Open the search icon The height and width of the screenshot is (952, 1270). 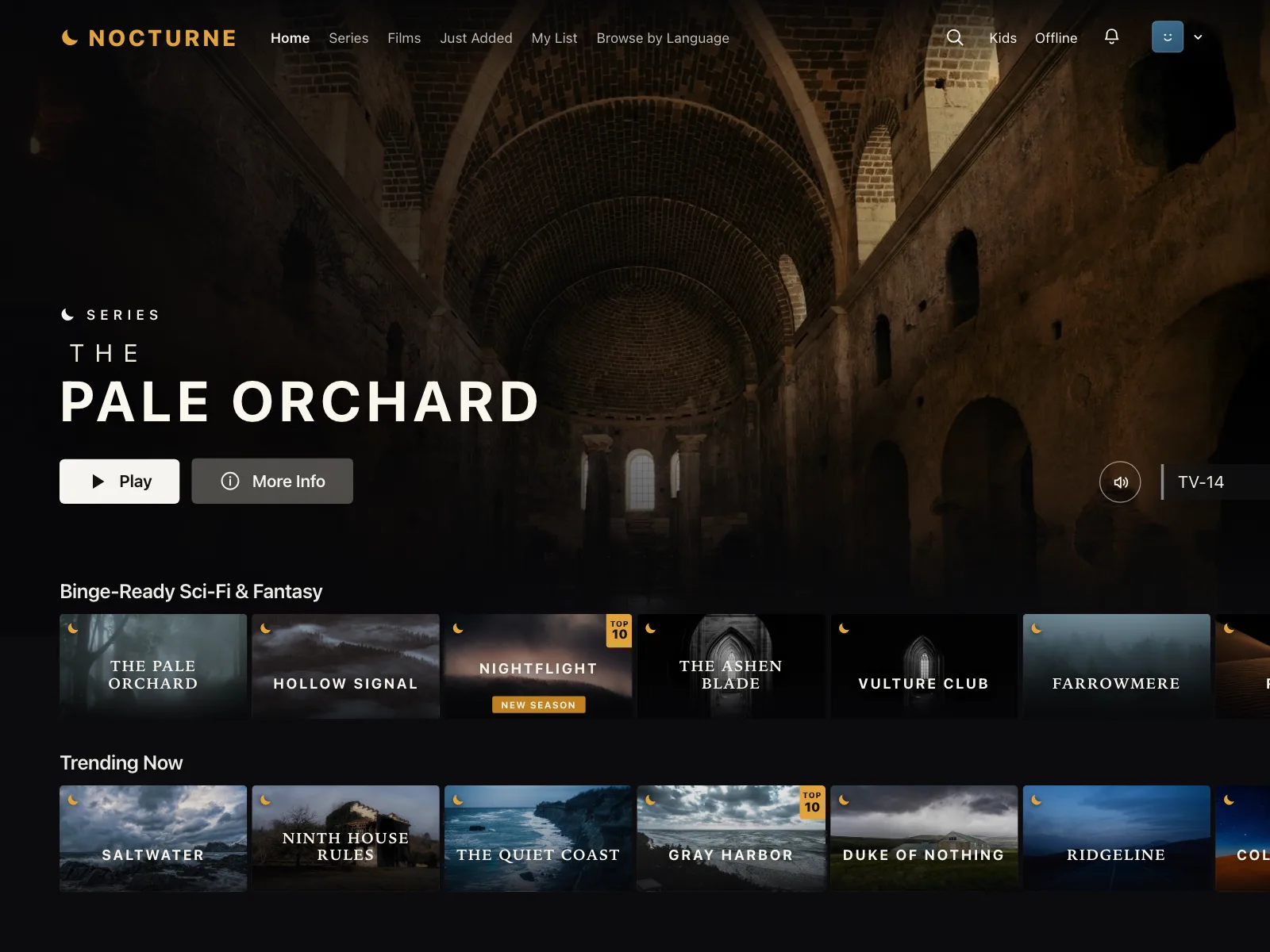955,38
